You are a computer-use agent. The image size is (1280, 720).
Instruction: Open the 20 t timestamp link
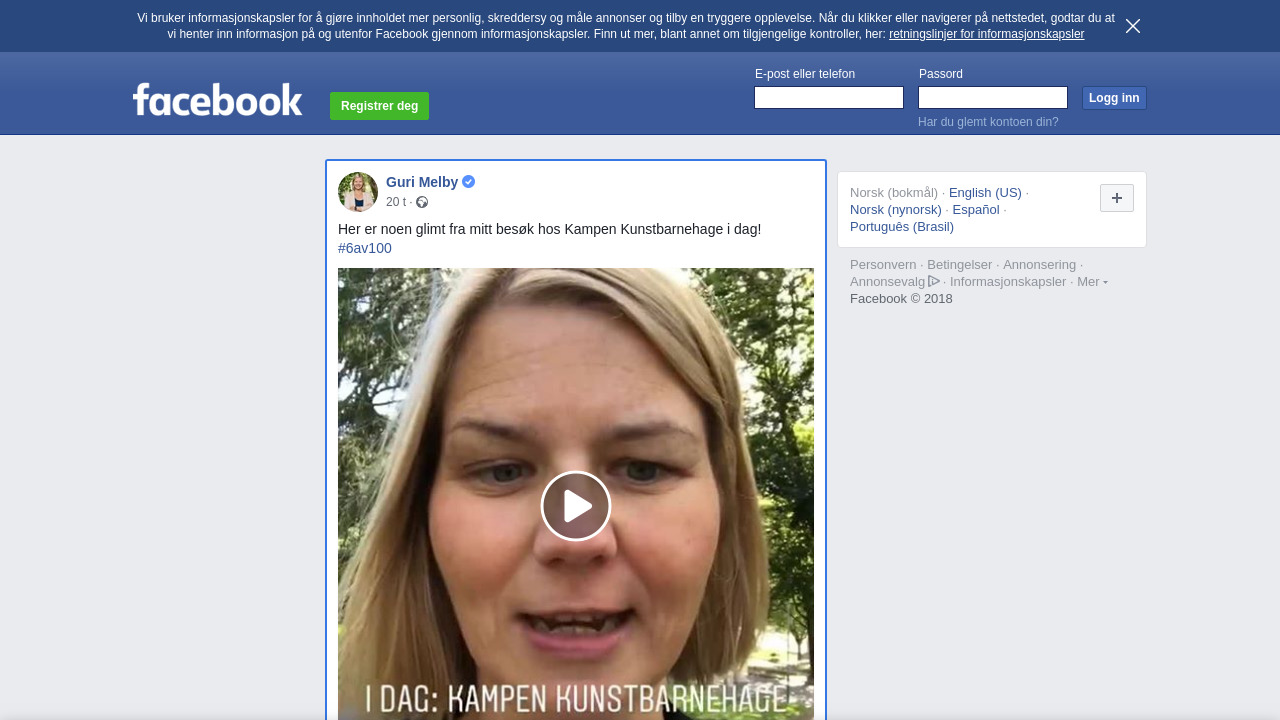[396, 202]
